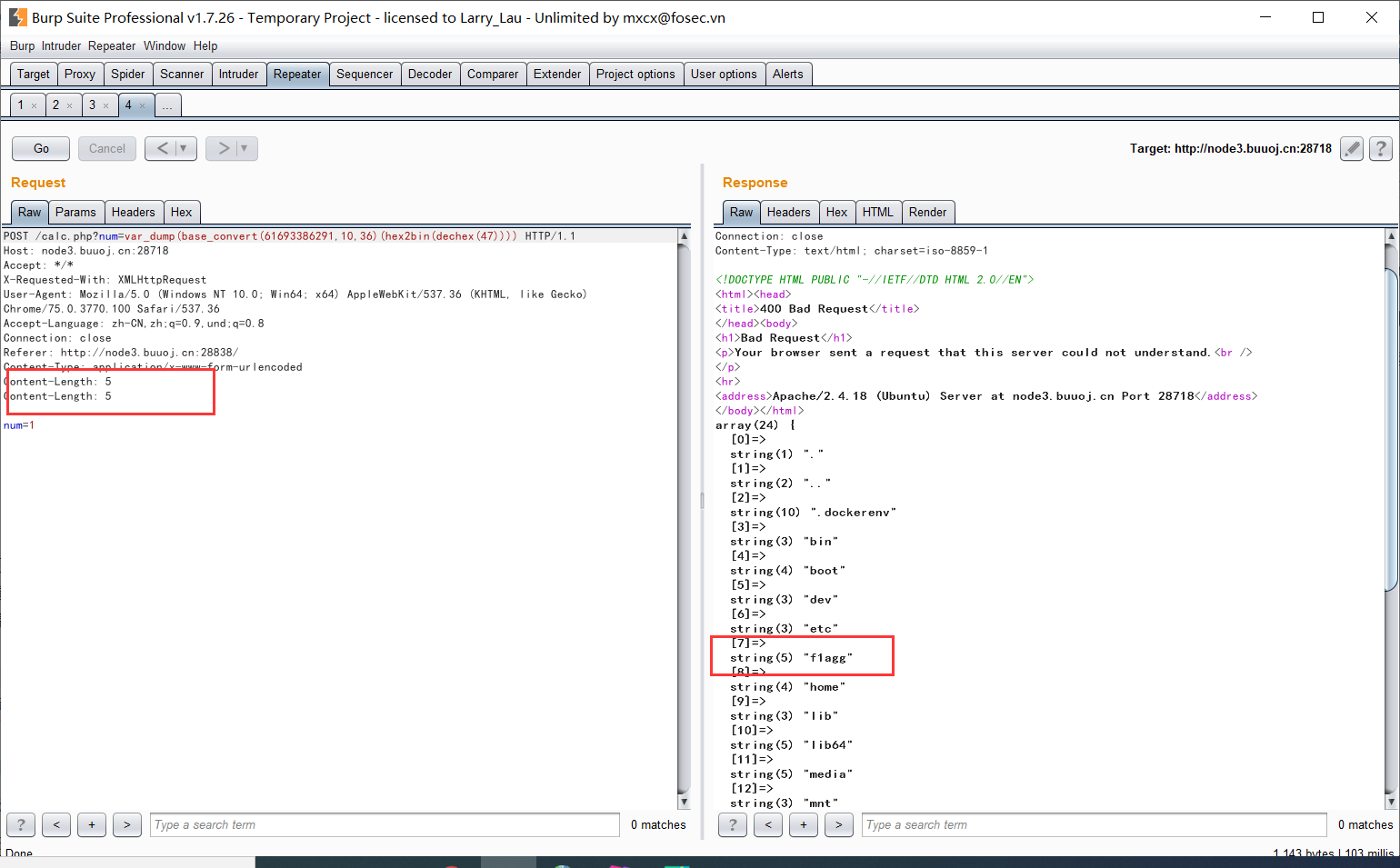Close Repeater tab 1 with x

click(x=35, y=105)
